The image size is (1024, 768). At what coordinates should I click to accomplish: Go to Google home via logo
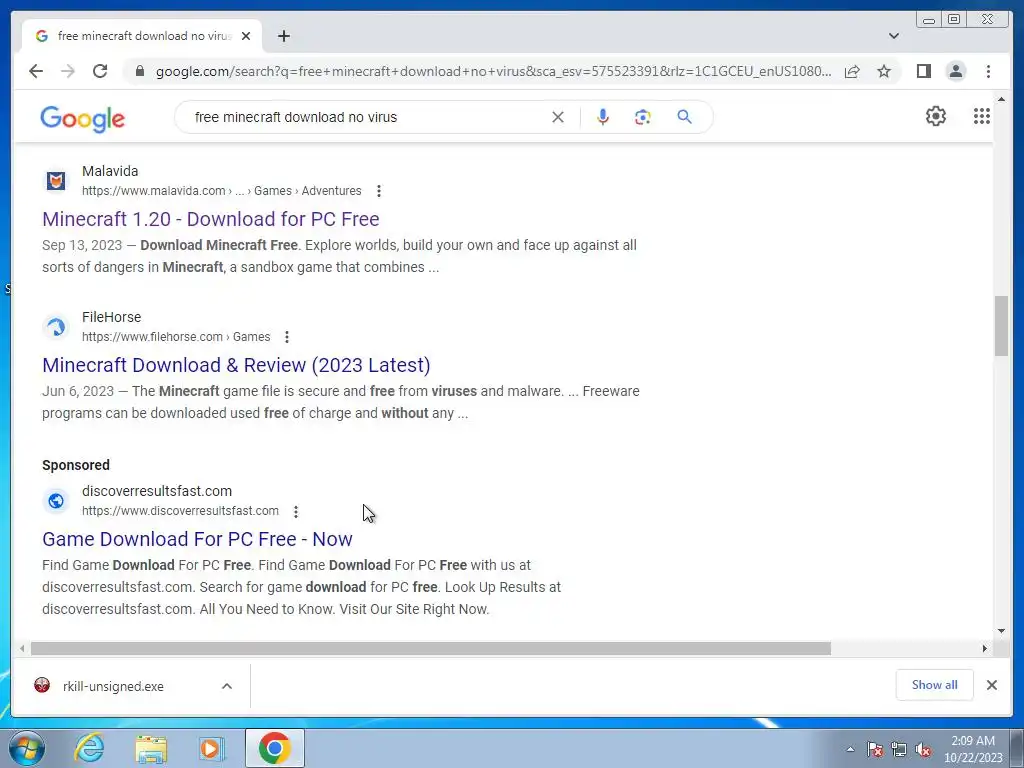point(82,119)
